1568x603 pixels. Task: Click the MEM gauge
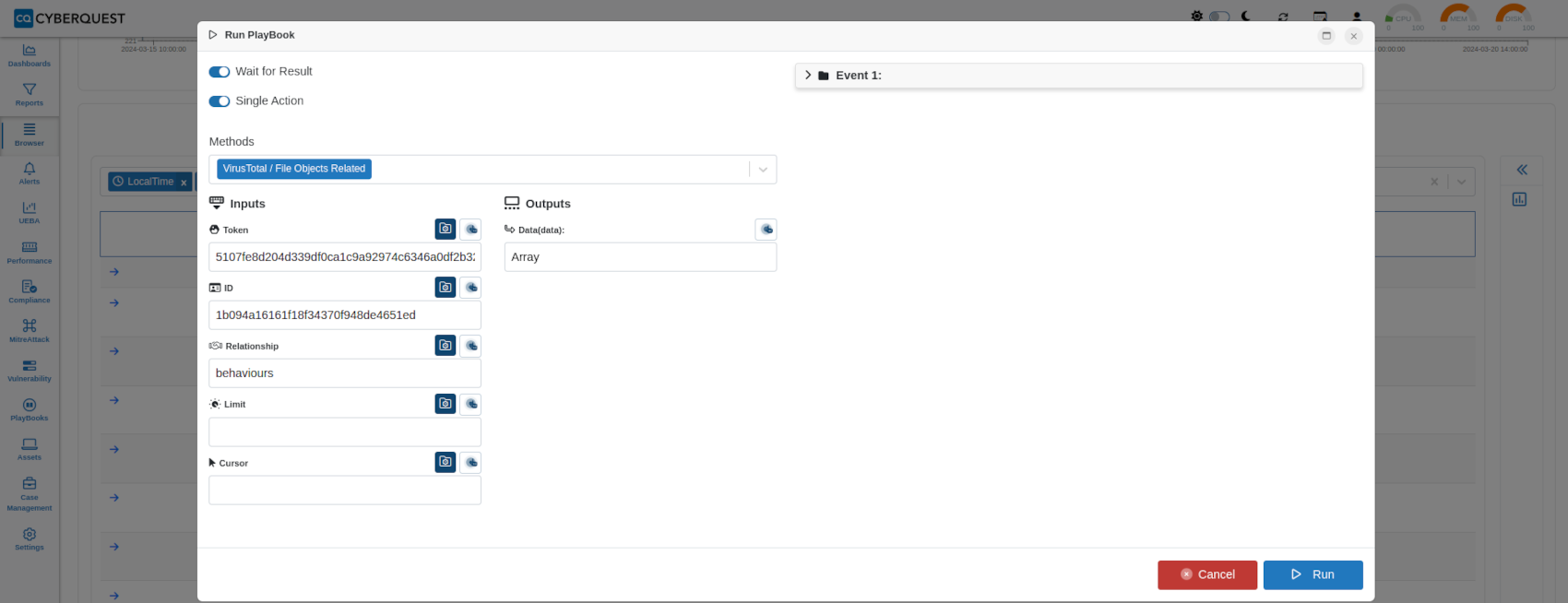tap(1459, 18)
